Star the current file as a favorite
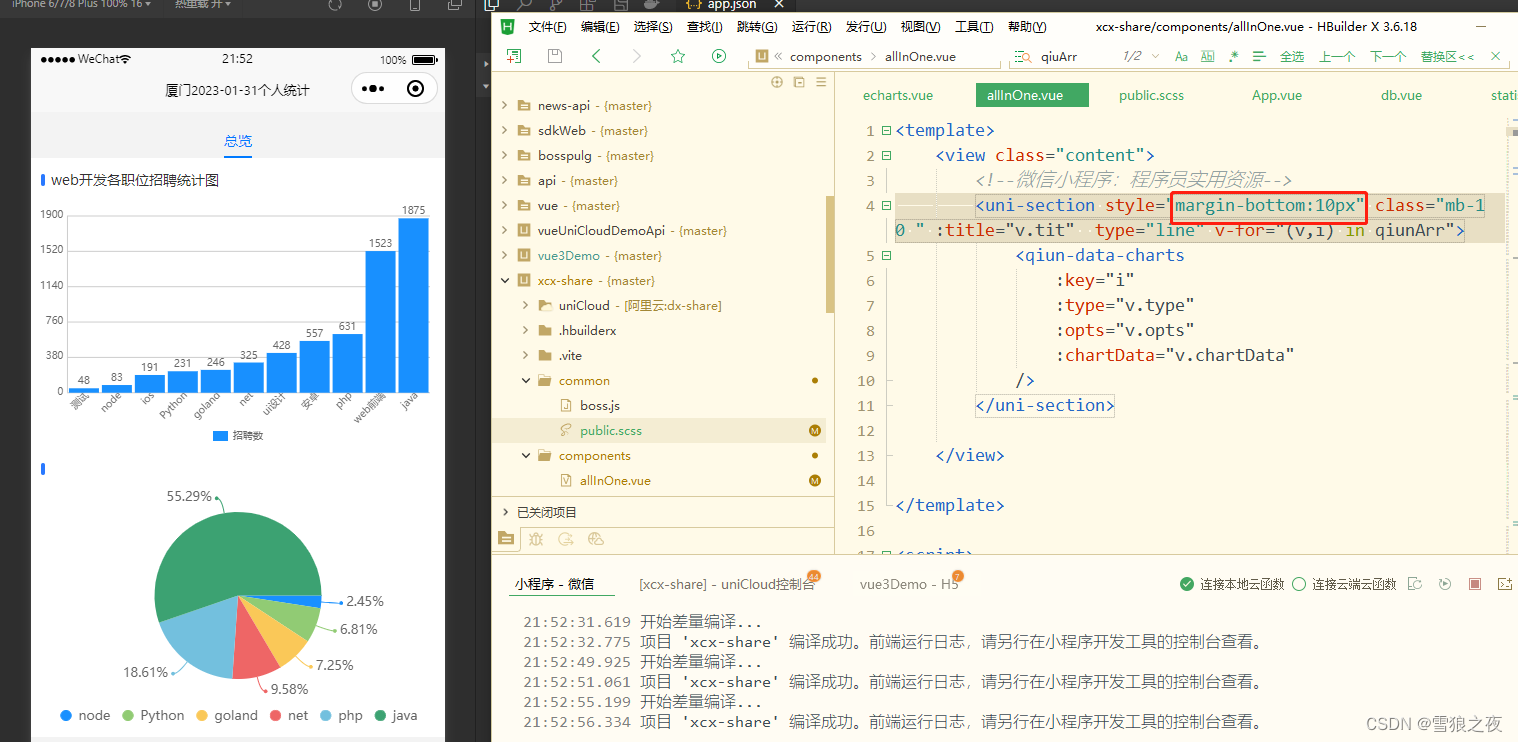 678,57
